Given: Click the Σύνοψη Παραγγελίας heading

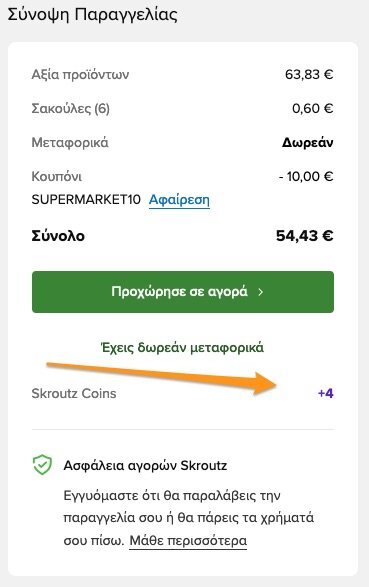Looking at the screenshot, I should click(92, 15).
